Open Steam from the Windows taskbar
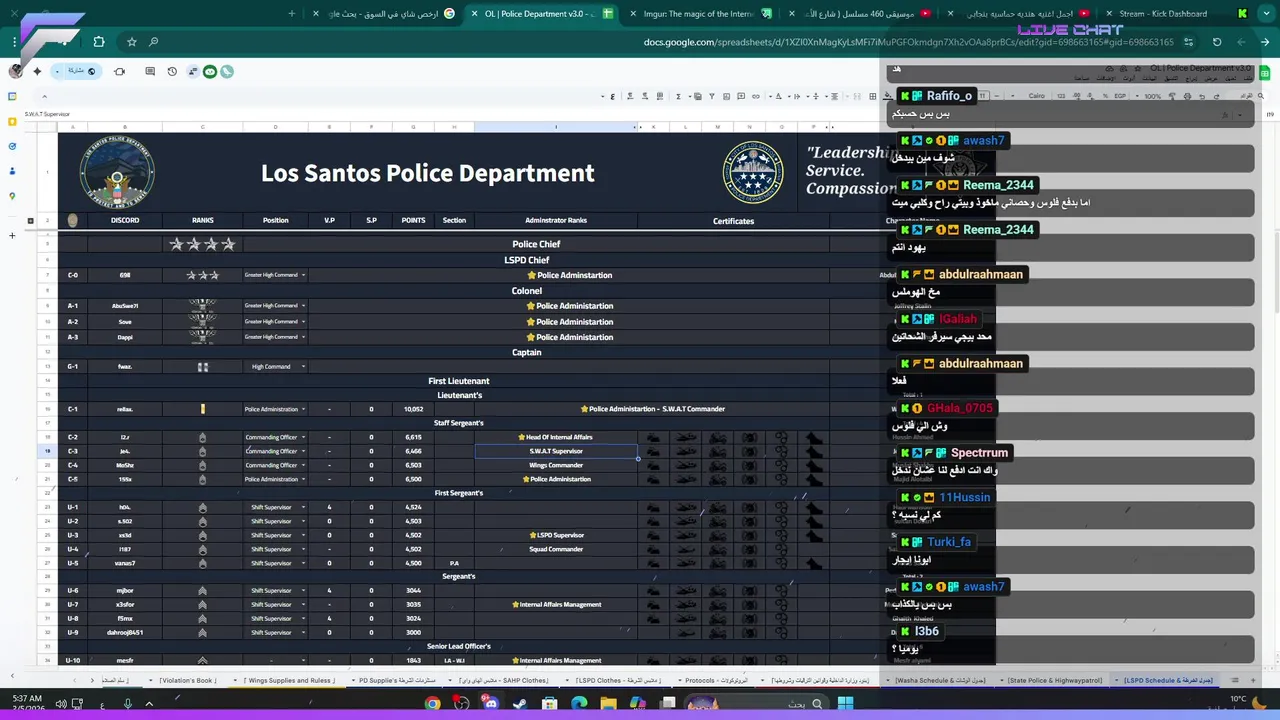The height and width of the screenshot is (720, 1280). 519,704
